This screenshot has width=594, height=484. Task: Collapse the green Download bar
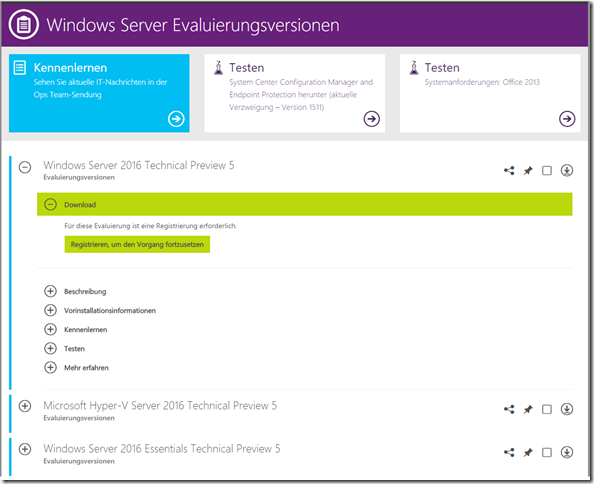click(x=50, y=205)
